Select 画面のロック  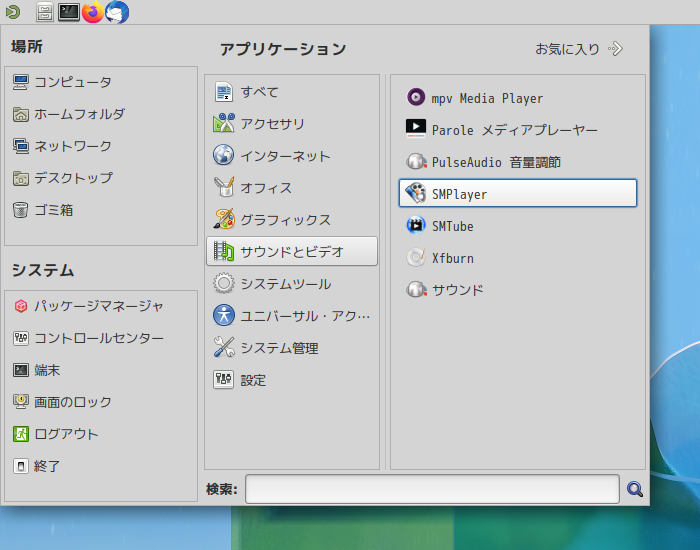pos(101,402)
